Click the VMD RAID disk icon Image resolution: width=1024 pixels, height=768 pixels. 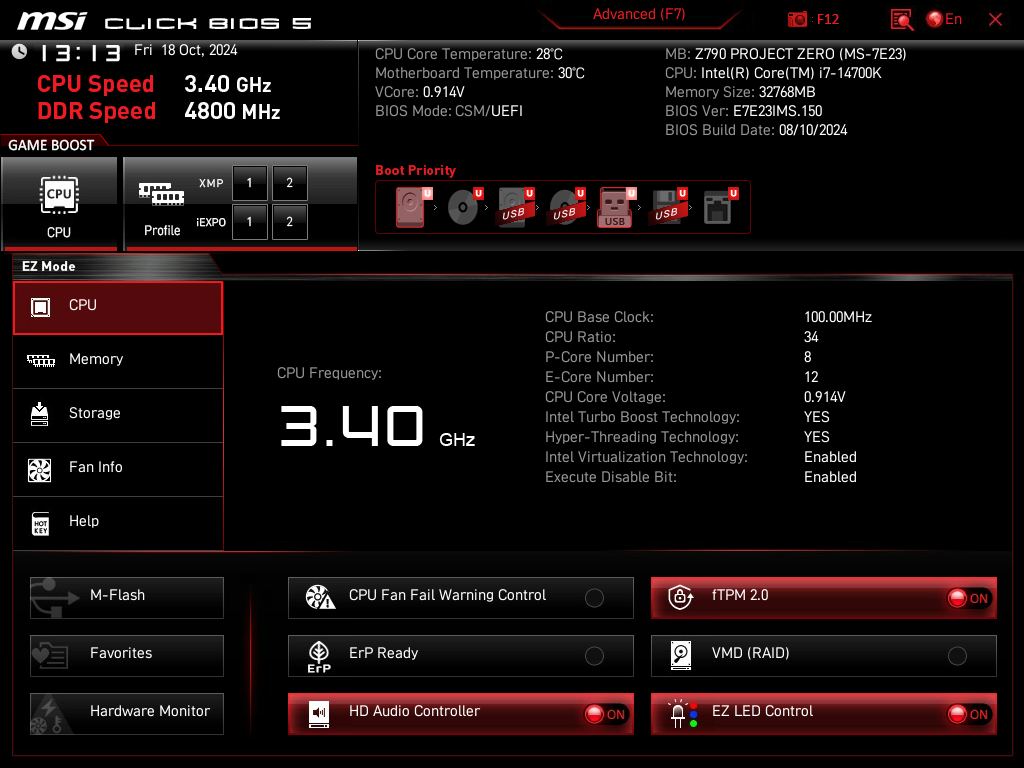pyautogui.click(x=680, y=655)
